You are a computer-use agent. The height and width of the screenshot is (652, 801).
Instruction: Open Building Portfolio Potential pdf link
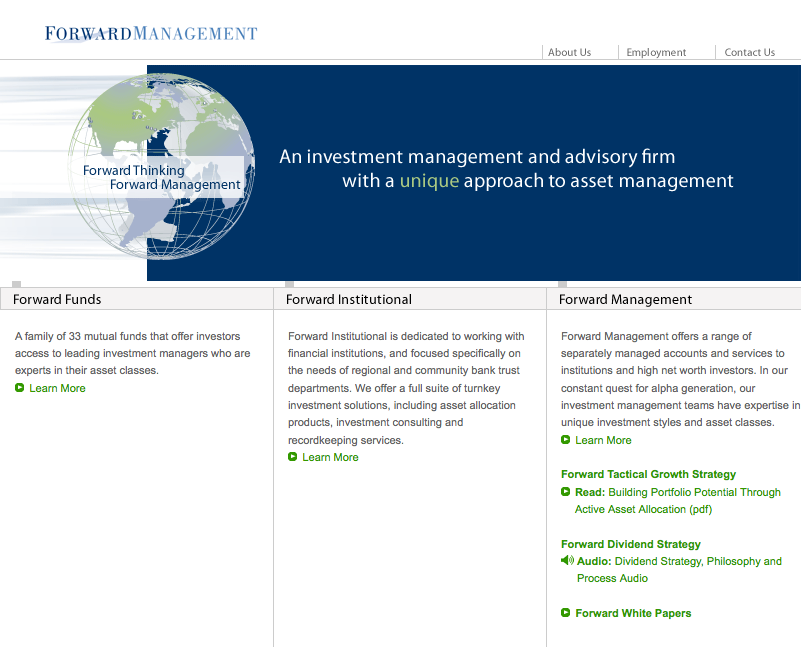click(678, 501)
